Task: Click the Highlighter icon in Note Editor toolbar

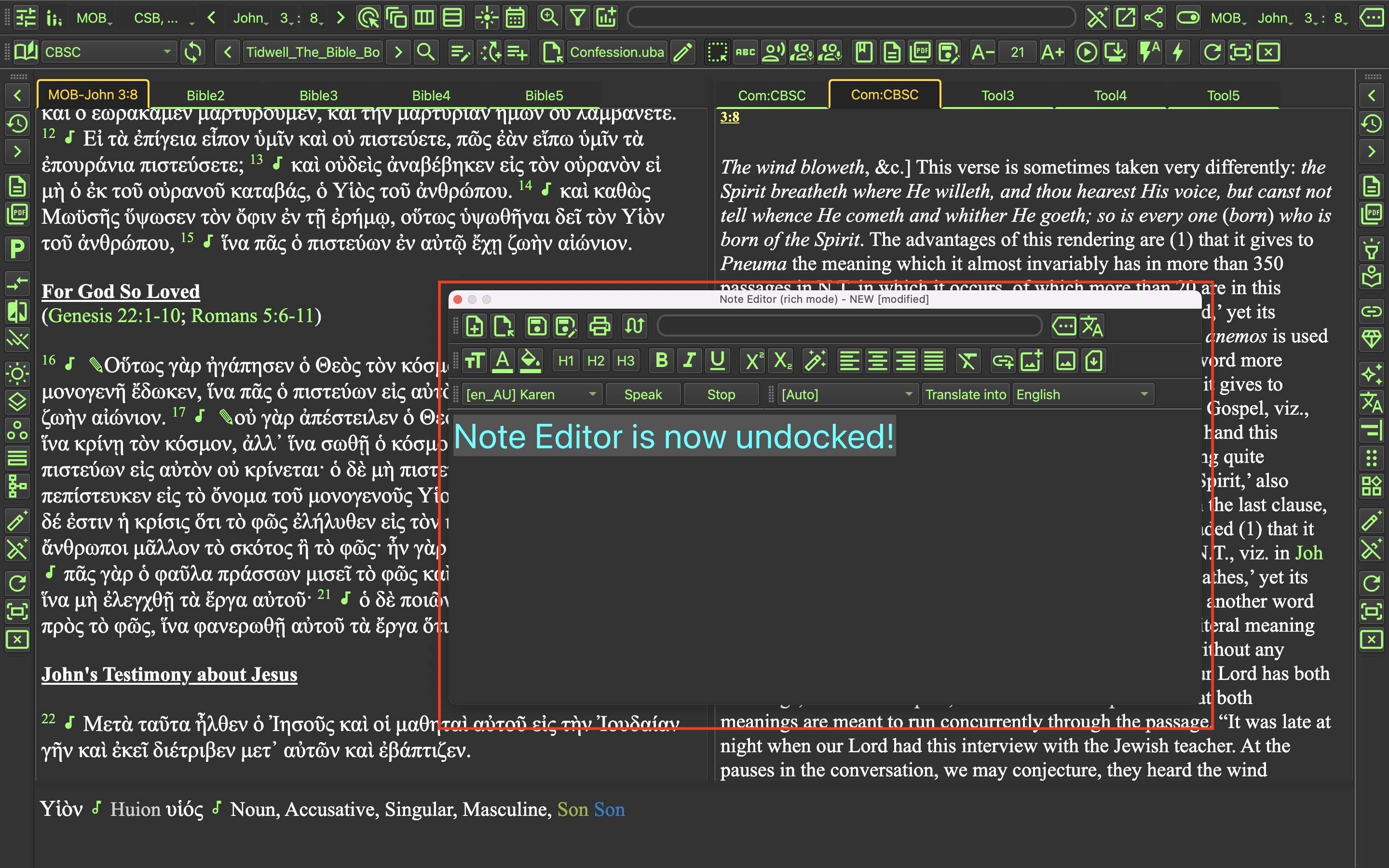Action: (x=529, y=361)
